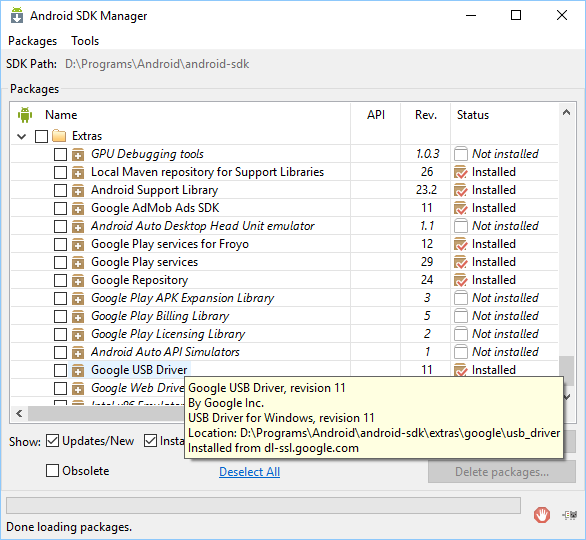Viewport: 586px width, 540px height.
Task: Open the Packages menu
Action: [33, 41]
